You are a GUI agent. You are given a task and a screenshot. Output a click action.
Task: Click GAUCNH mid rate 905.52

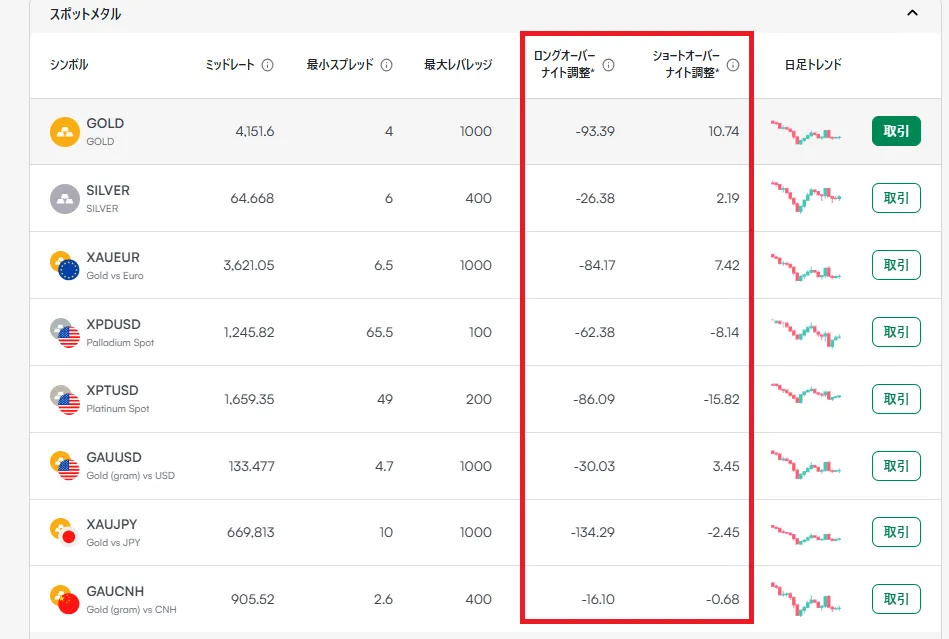coord(253,600)
